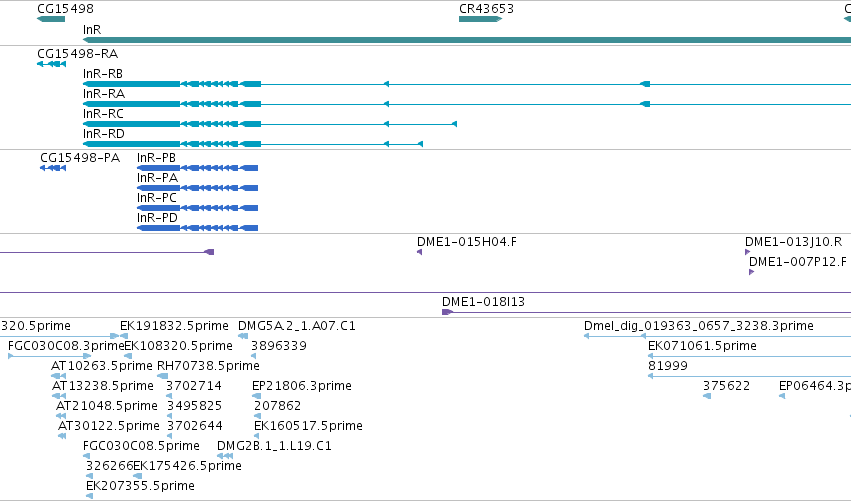
Task: Click the CR43653 gene arrow
Action: [480, 19]
